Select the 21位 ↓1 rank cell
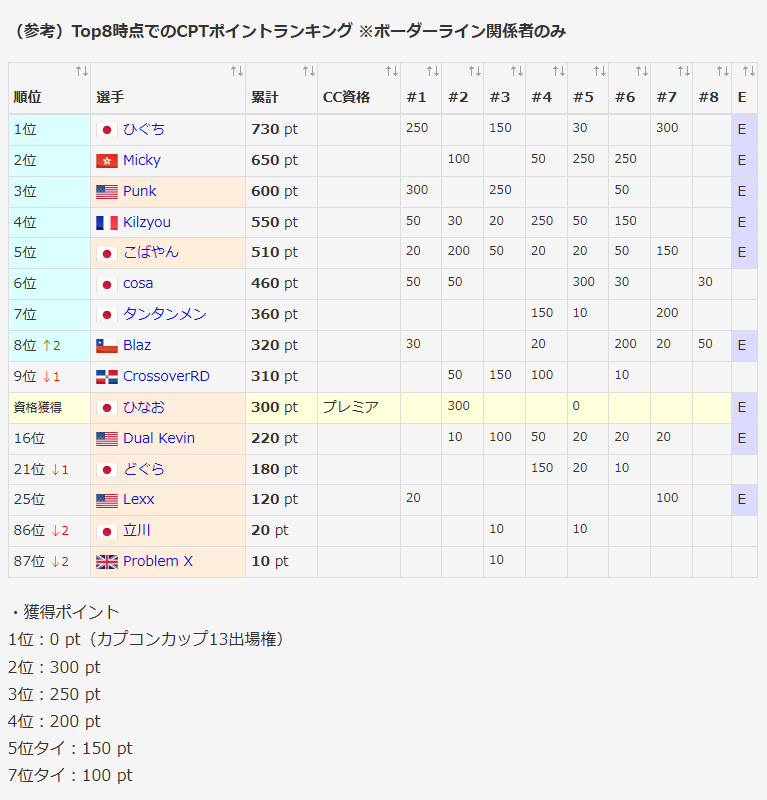767x800 pixels. (50, 469)
